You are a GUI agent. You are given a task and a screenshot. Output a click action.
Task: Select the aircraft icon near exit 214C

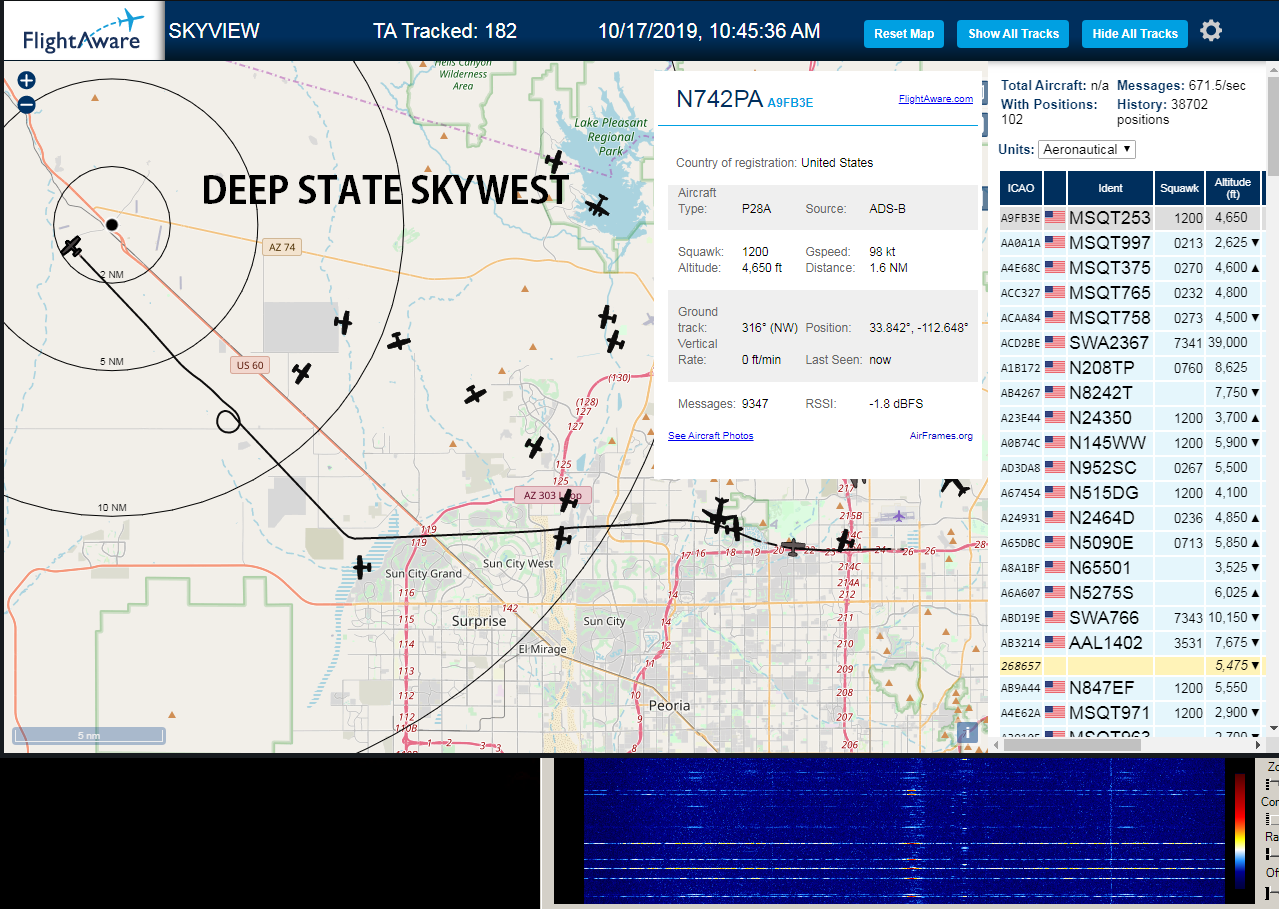click(x=845, y=539)
